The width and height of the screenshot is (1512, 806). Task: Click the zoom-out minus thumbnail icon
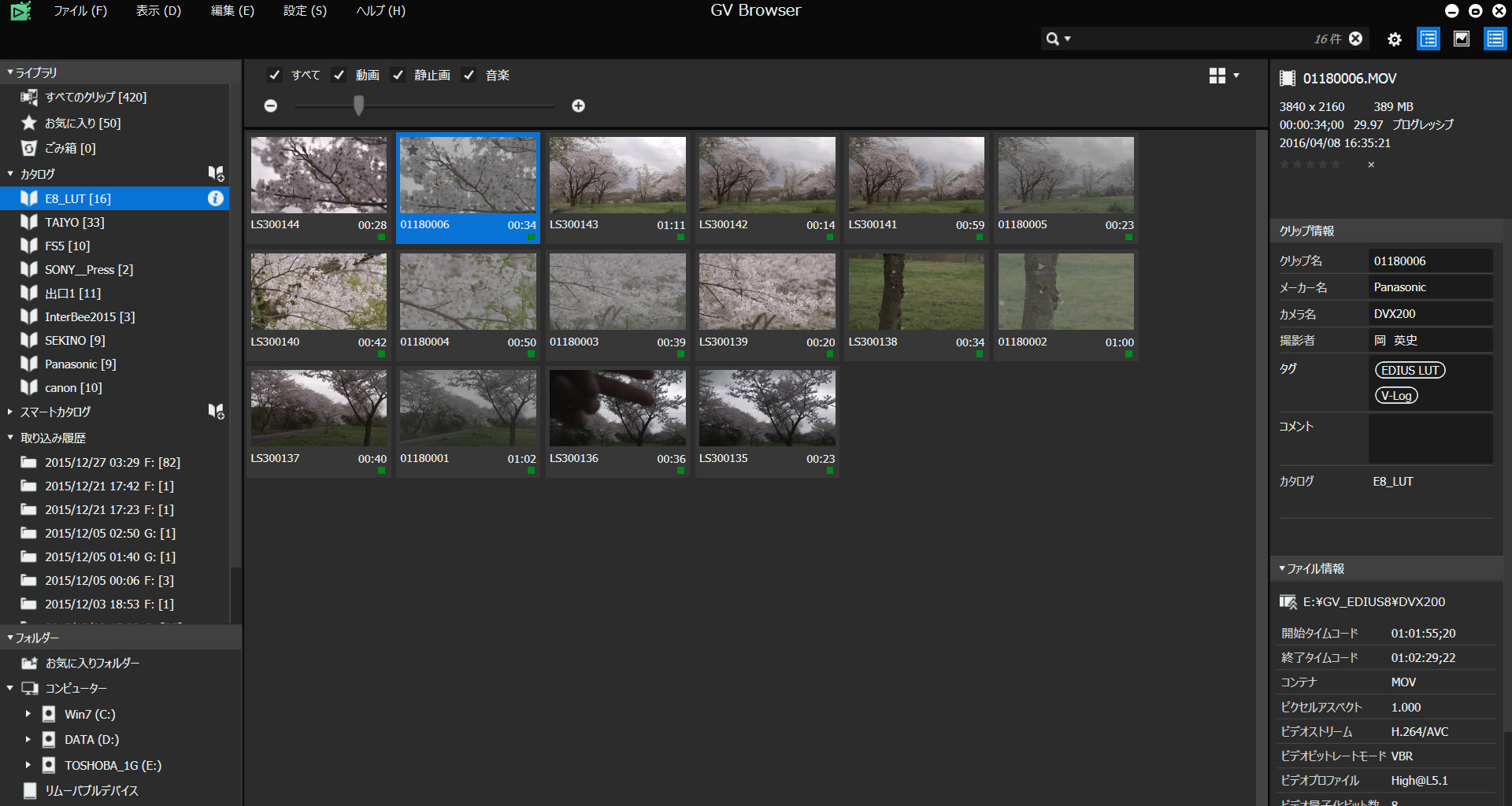coord(271,105)
